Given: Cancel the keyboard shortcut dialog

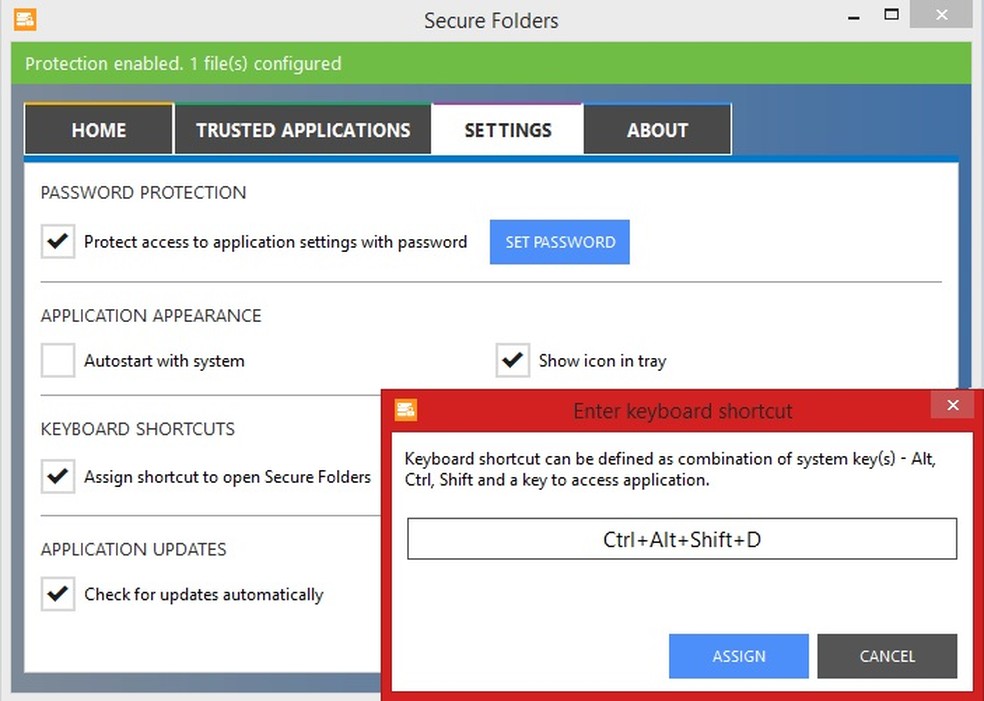Looking at the screenshot, I should tap(887, 656).
